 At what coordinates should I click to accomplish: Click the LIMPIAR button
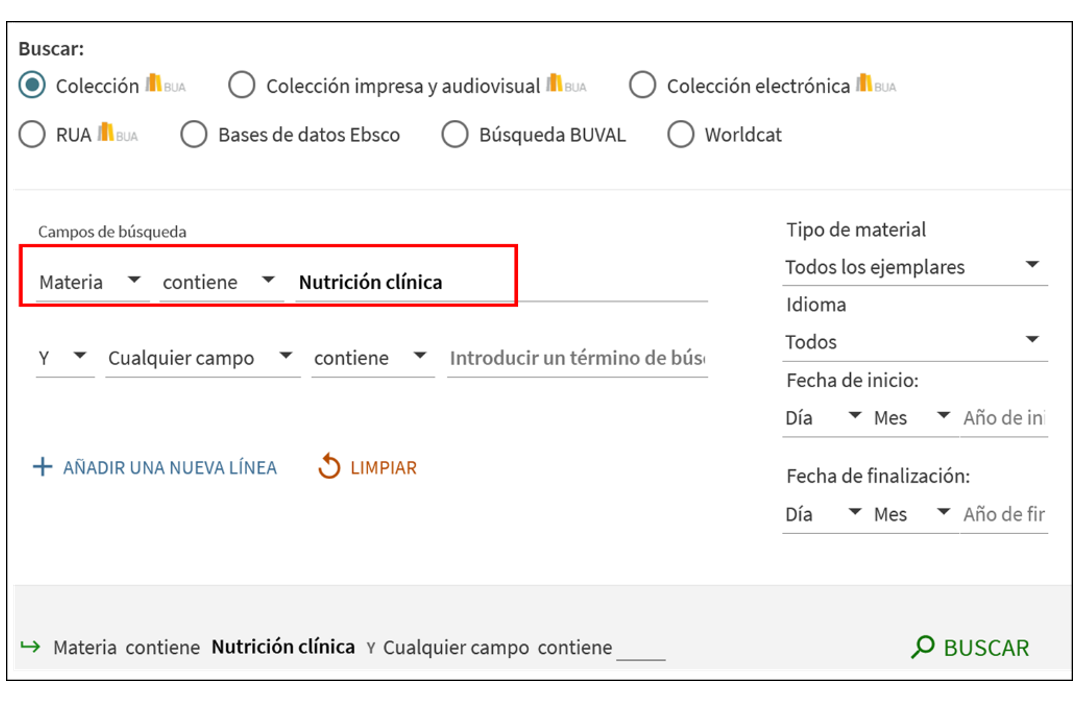[x=383, y=468]
